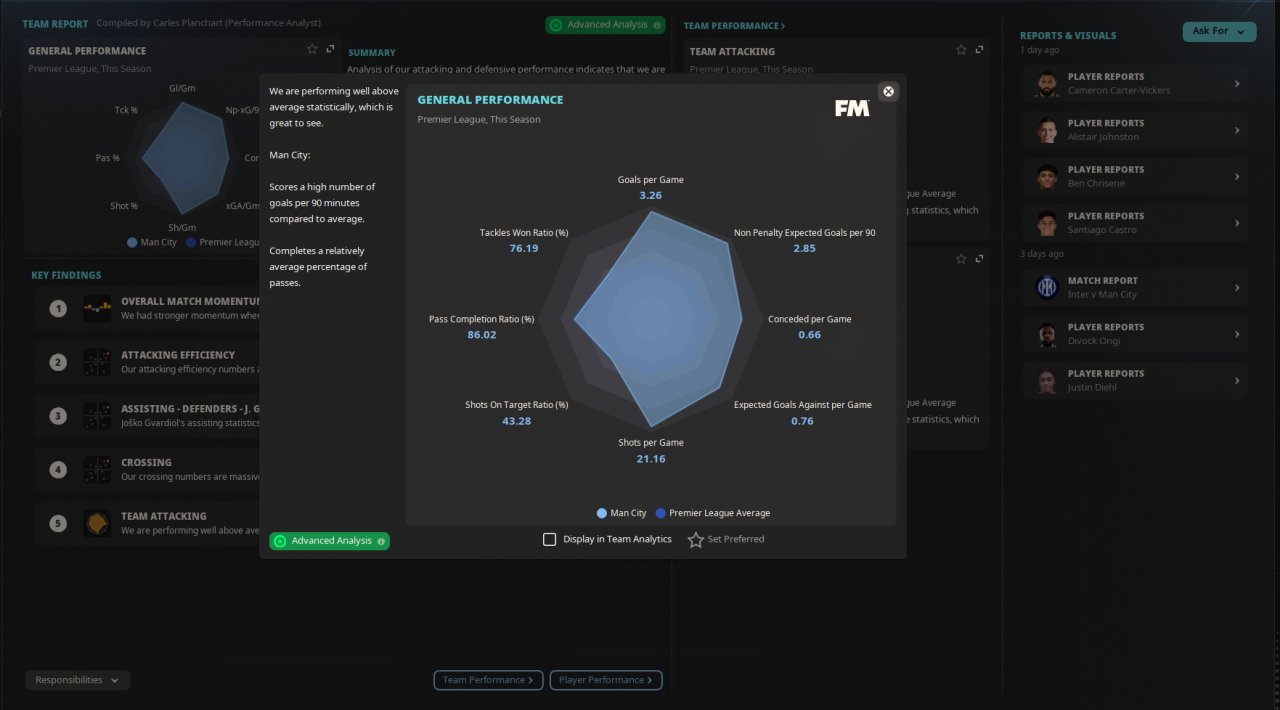The width and height of the screenshot is (1280, 710).
Task: Open Overall Match Momentum finding
Action: 147,308
